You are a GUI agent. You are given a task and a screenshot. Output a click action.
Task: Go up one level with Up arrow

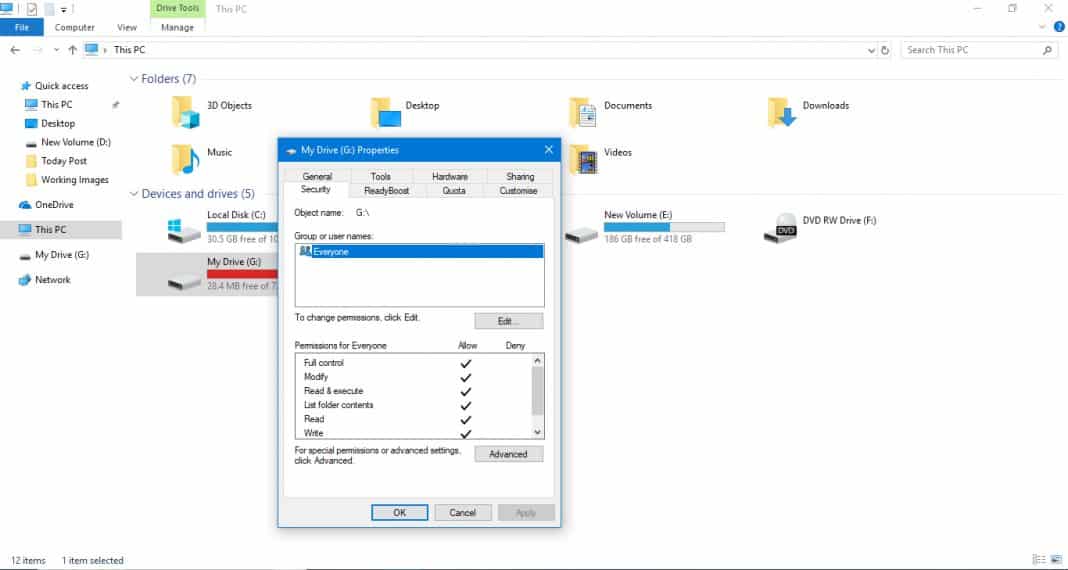tap(72, 50)
